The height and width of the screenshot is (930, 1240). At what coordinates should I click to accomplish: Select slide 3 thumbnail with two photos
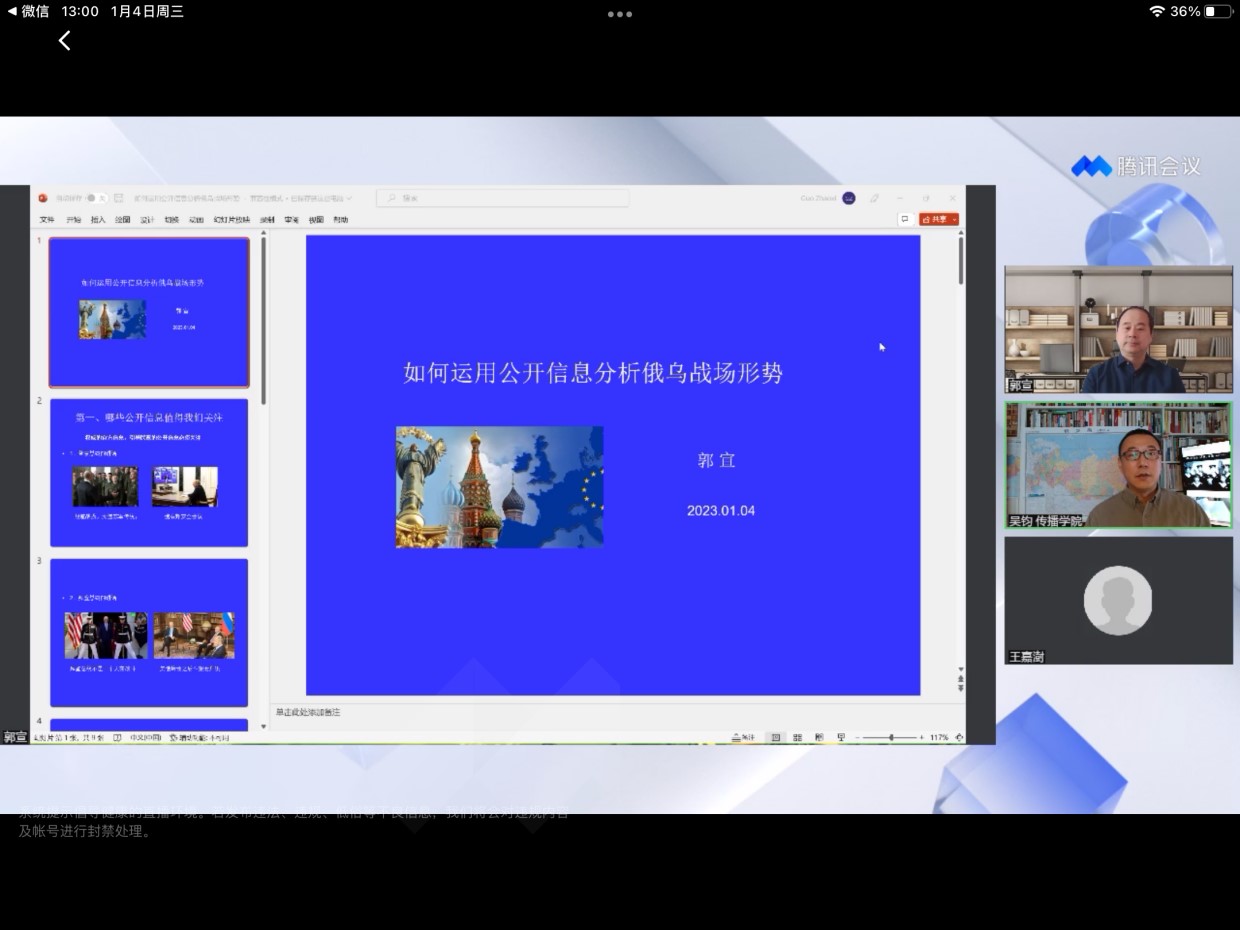149,632
